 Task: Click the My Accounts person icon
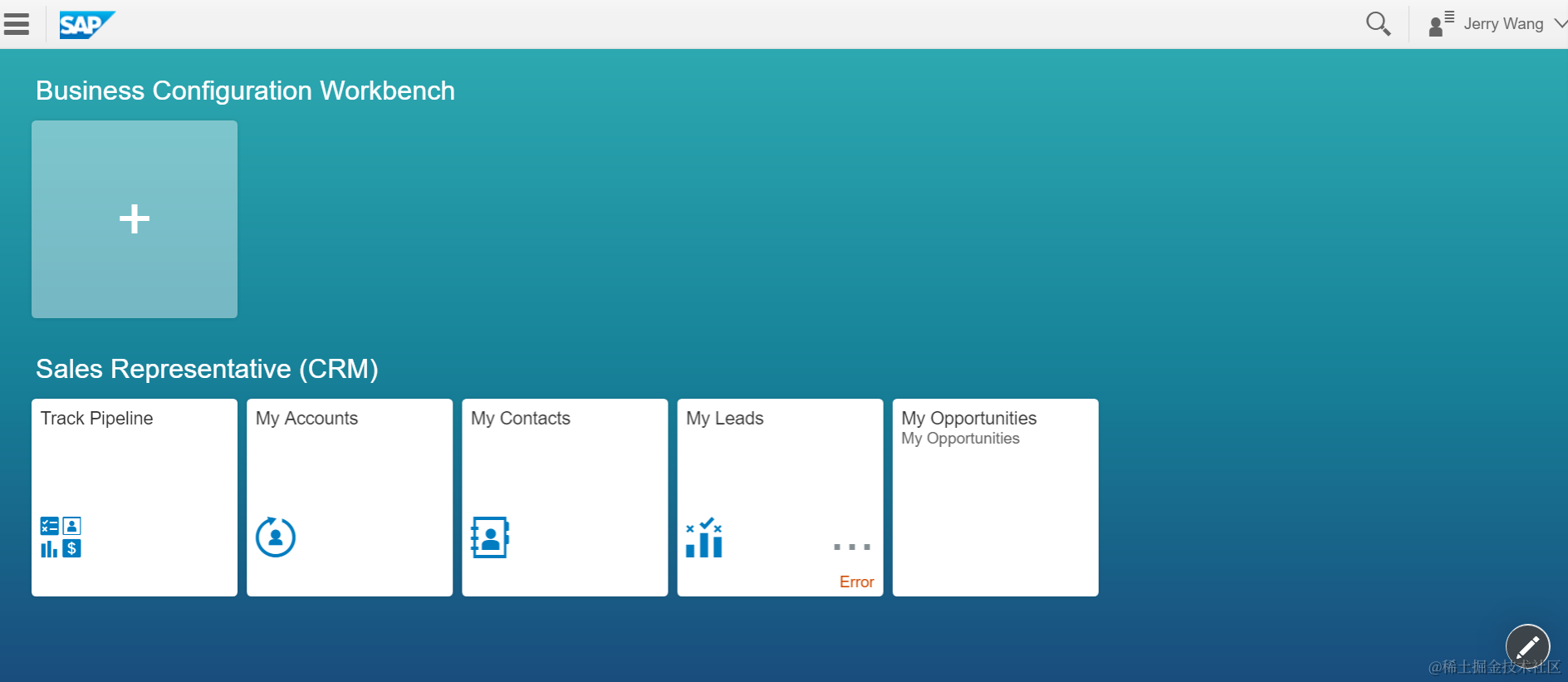276,537
